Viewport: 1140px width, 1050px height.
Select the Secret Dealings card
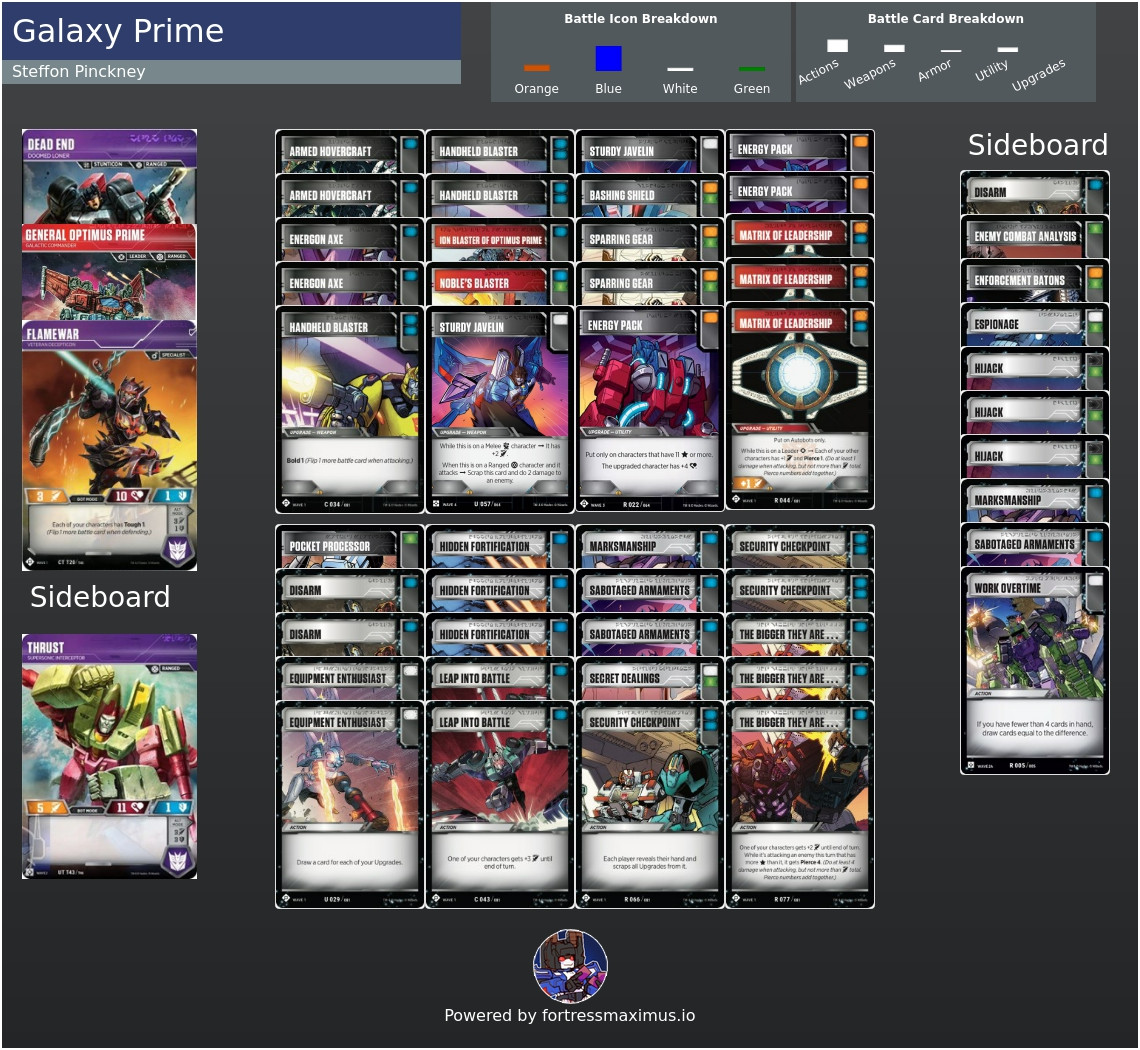pos(649,678)
